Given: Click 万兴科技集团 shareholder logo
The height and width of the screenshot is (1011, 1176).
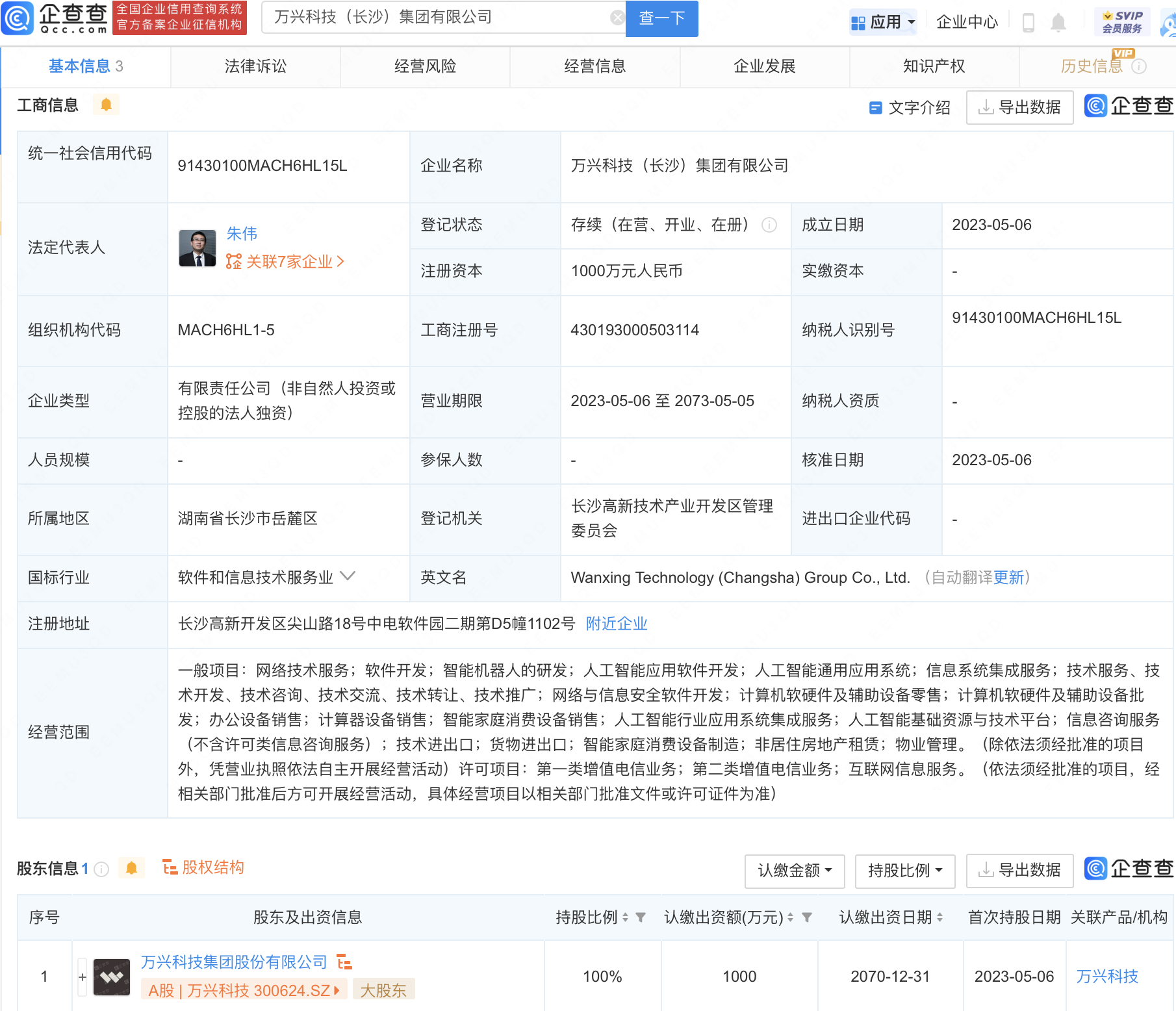Looking at the screenshot, I should [x=112, y=977].
